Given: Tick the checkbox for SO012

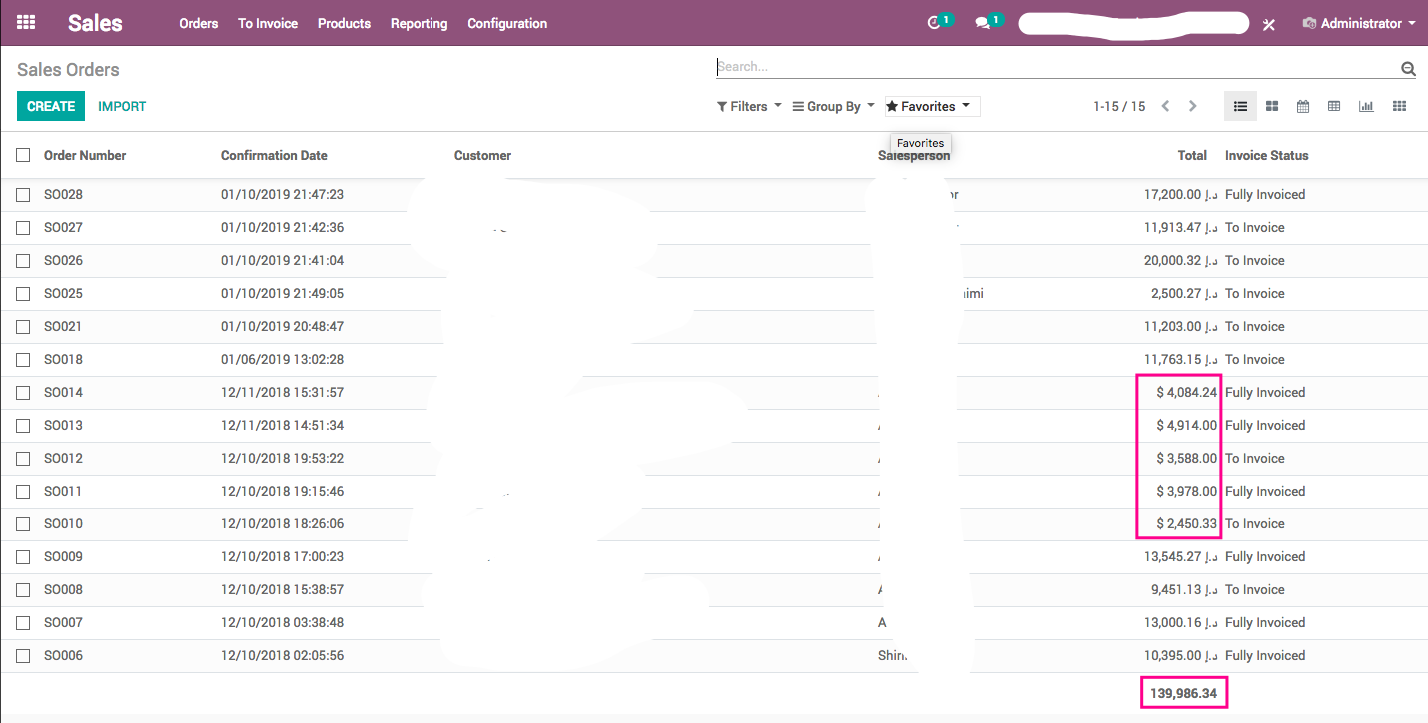Looking at the screenshot, I should click(23, 459).
